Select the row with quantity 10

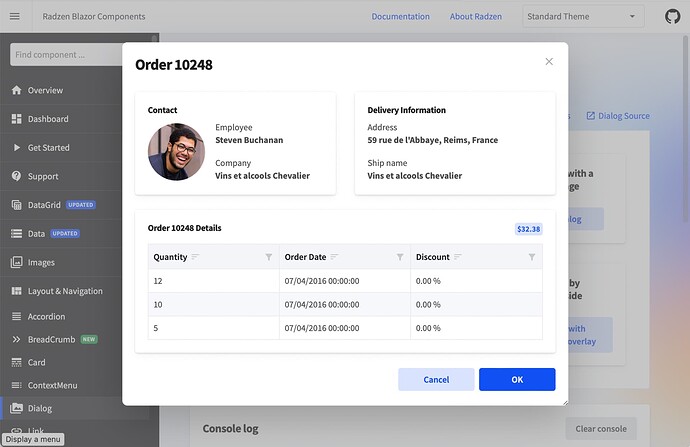tap(345, 304)
